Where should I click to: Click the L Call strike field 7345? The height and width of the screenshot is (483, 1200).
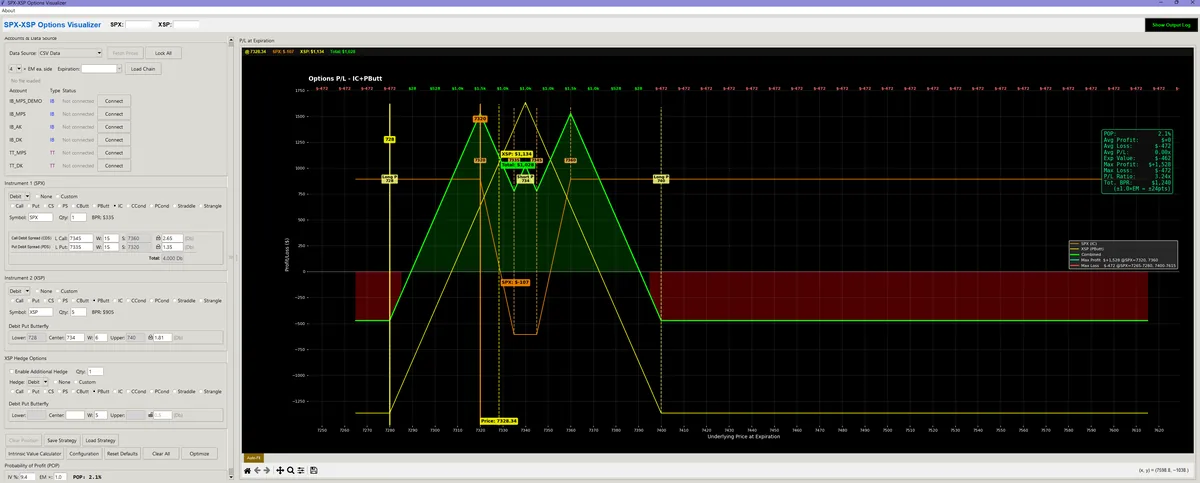80,238
